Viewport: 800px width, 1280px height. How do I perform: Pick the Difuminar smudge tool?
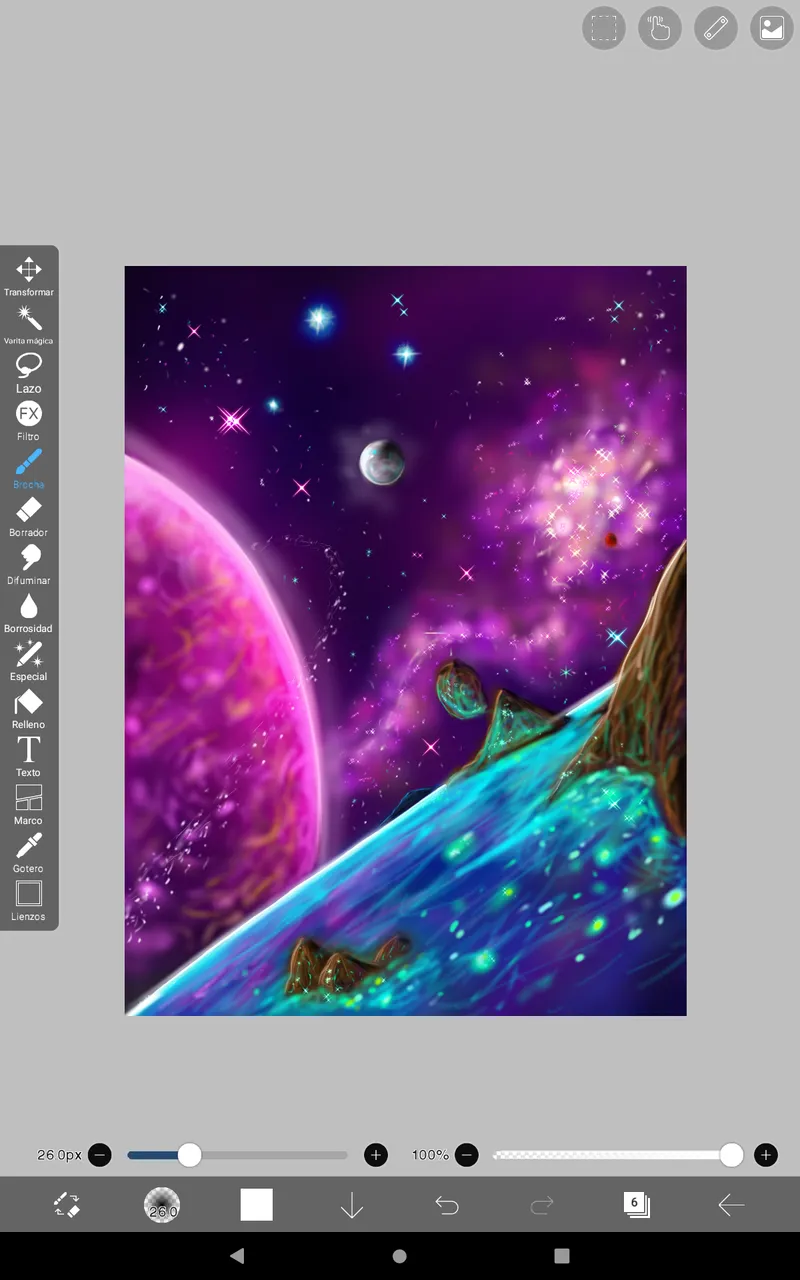(x=29, y=564)
